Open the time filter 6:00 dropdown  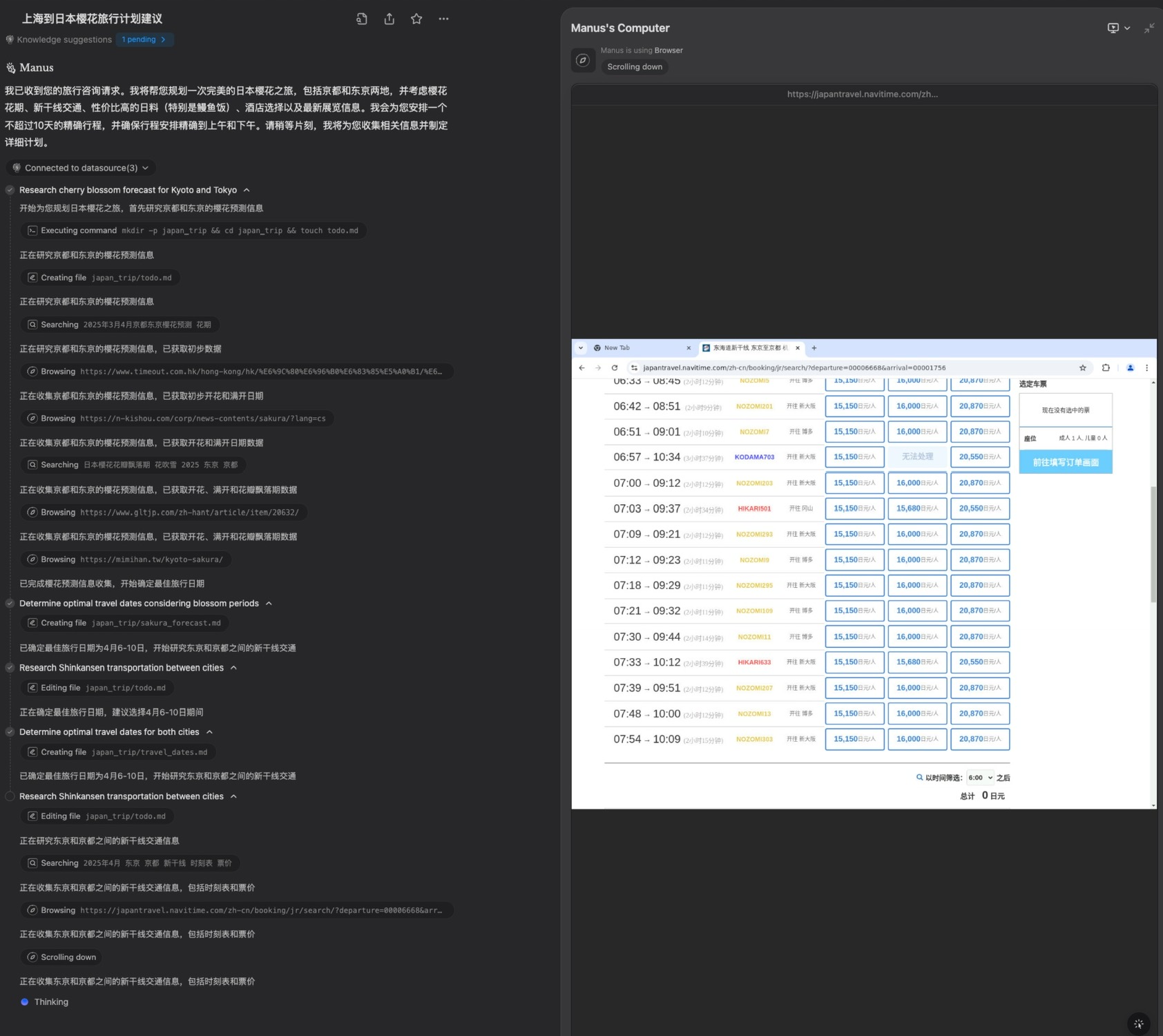click(979, 778)
